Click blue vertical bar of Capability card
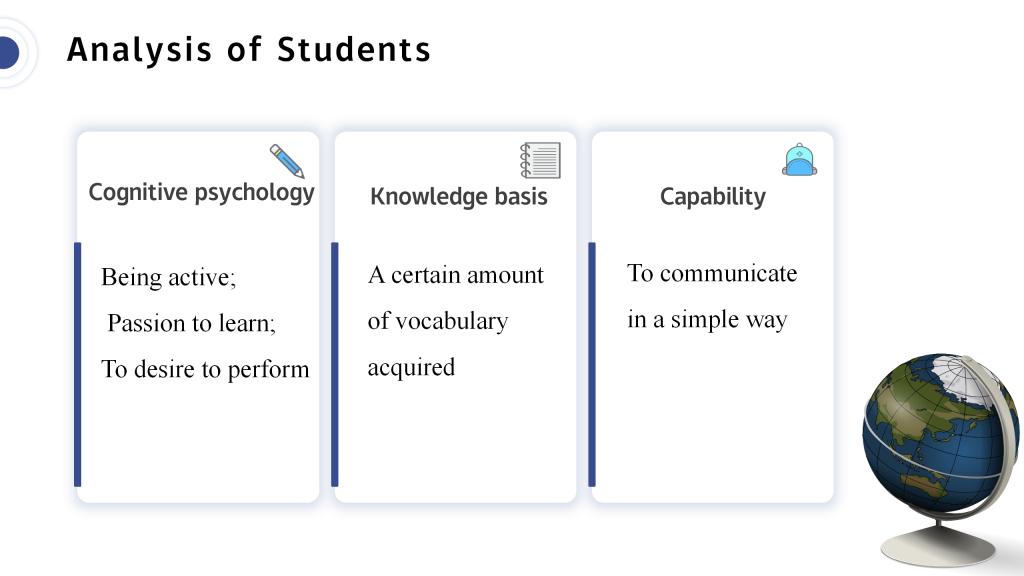The image size is (1024, 576). (x=592, y=364)
